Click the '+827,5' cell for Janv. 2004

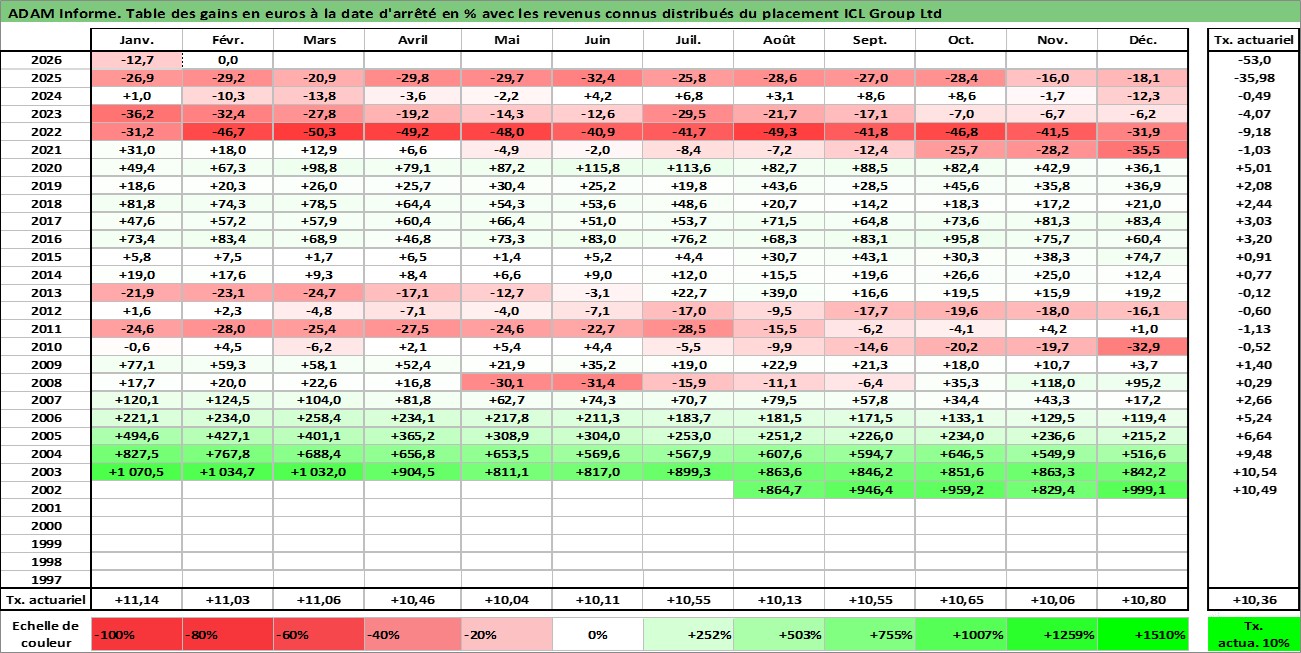click(136, 454)
